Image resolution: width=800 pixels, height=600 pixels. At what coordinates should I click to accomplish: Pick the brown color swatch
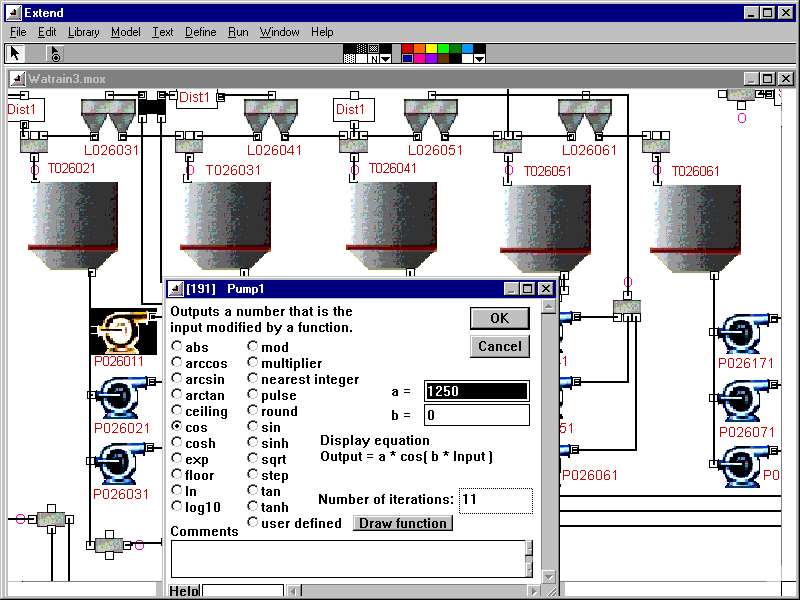click(x=443, y=59)
